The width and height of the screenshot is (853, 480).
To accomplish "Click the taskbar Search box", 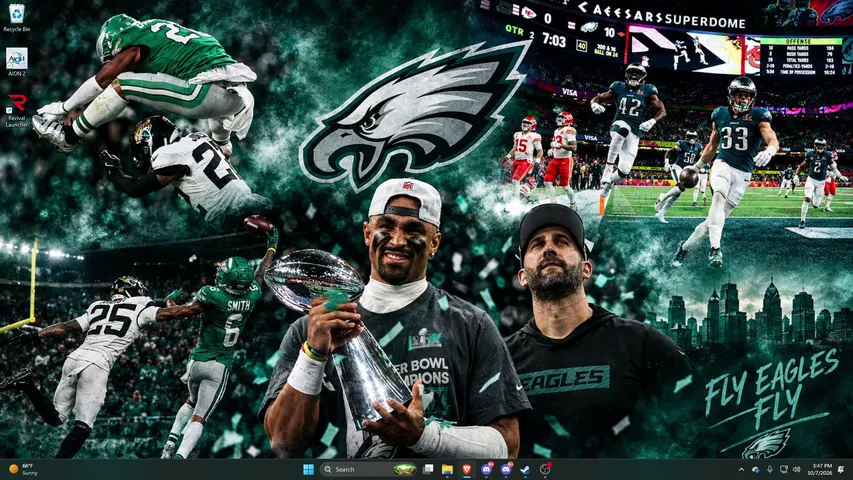I will click(369, 469).
